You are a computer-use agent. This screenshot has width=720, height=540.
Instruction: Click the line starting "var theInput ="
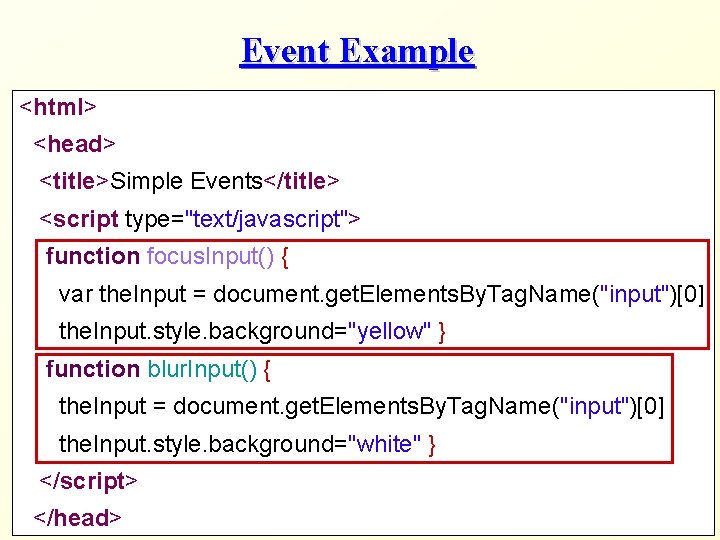coord(381,294)
